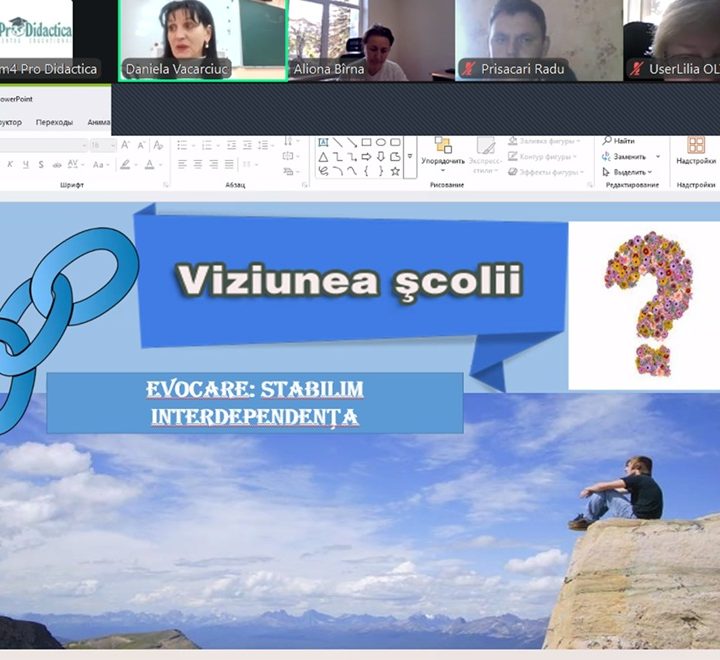Open the Анимация ribbon tab

(x=98, y=122)
